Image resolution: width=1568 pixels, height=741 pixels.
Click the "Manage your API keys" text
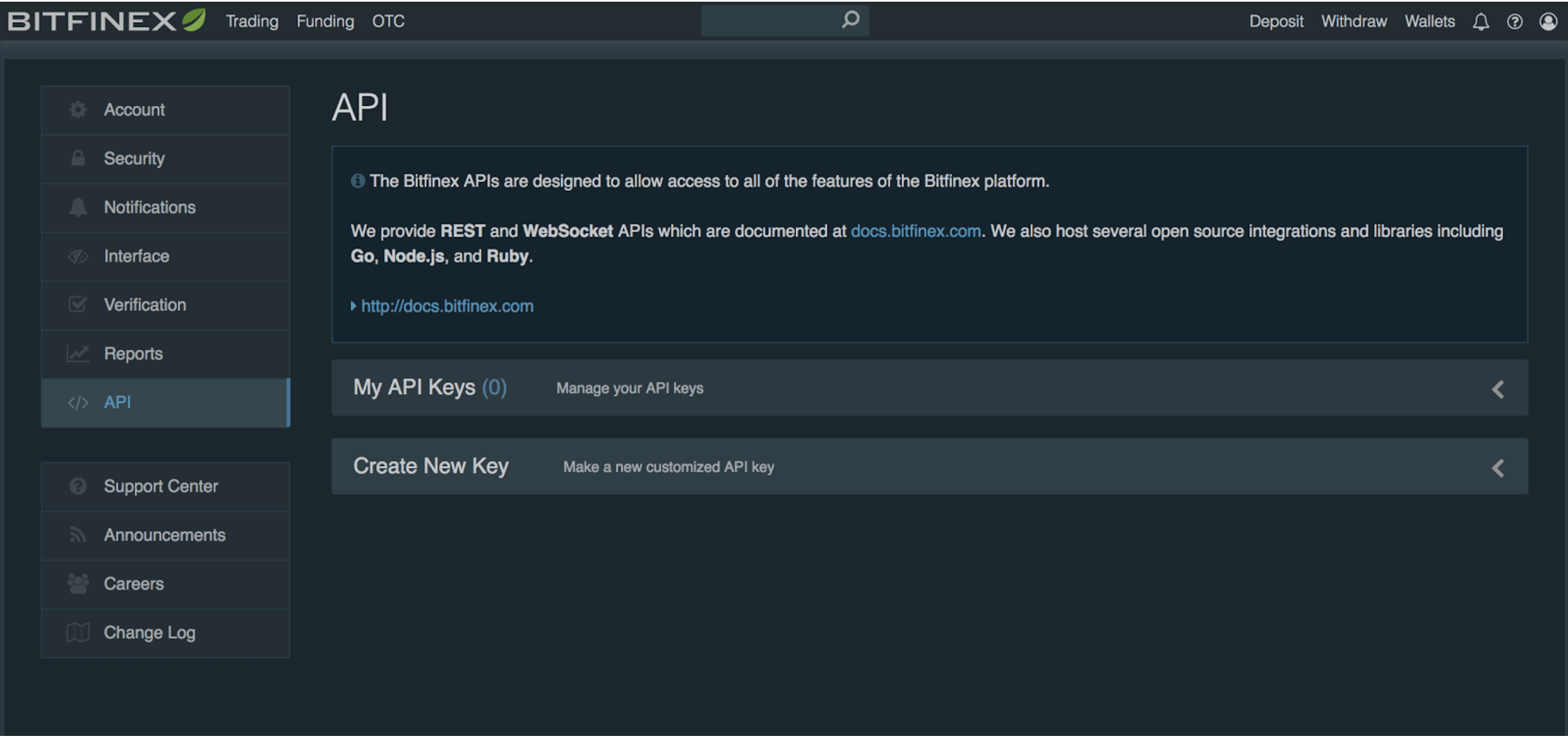[x=630, y=388]
